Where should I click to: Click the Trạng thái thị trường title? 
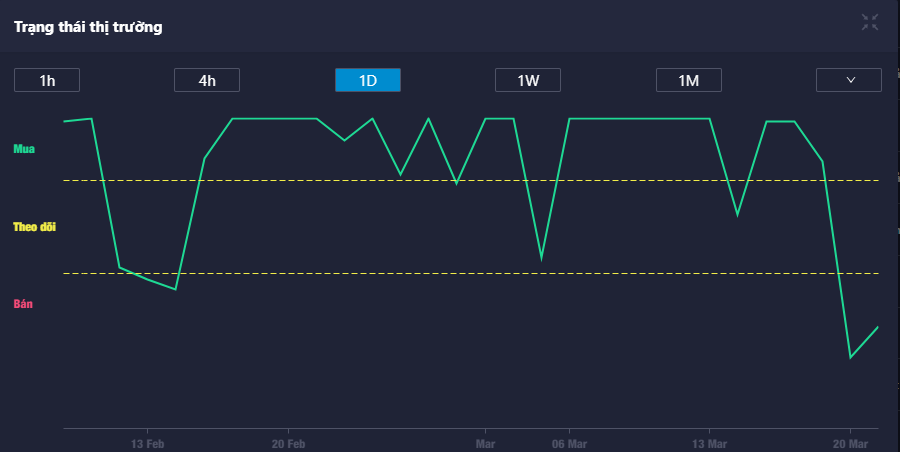point(88,27)
